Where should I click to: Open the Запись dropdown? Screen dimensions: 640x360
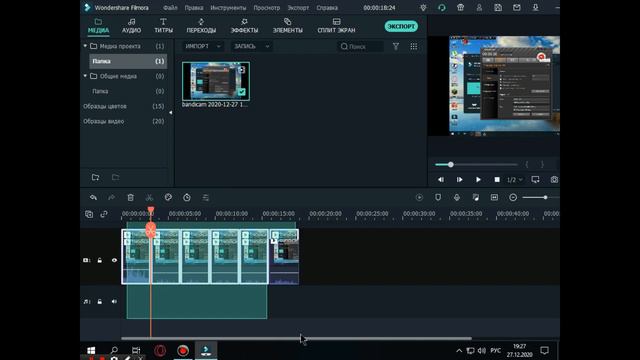pyautogui.click(x=251, y=46)
